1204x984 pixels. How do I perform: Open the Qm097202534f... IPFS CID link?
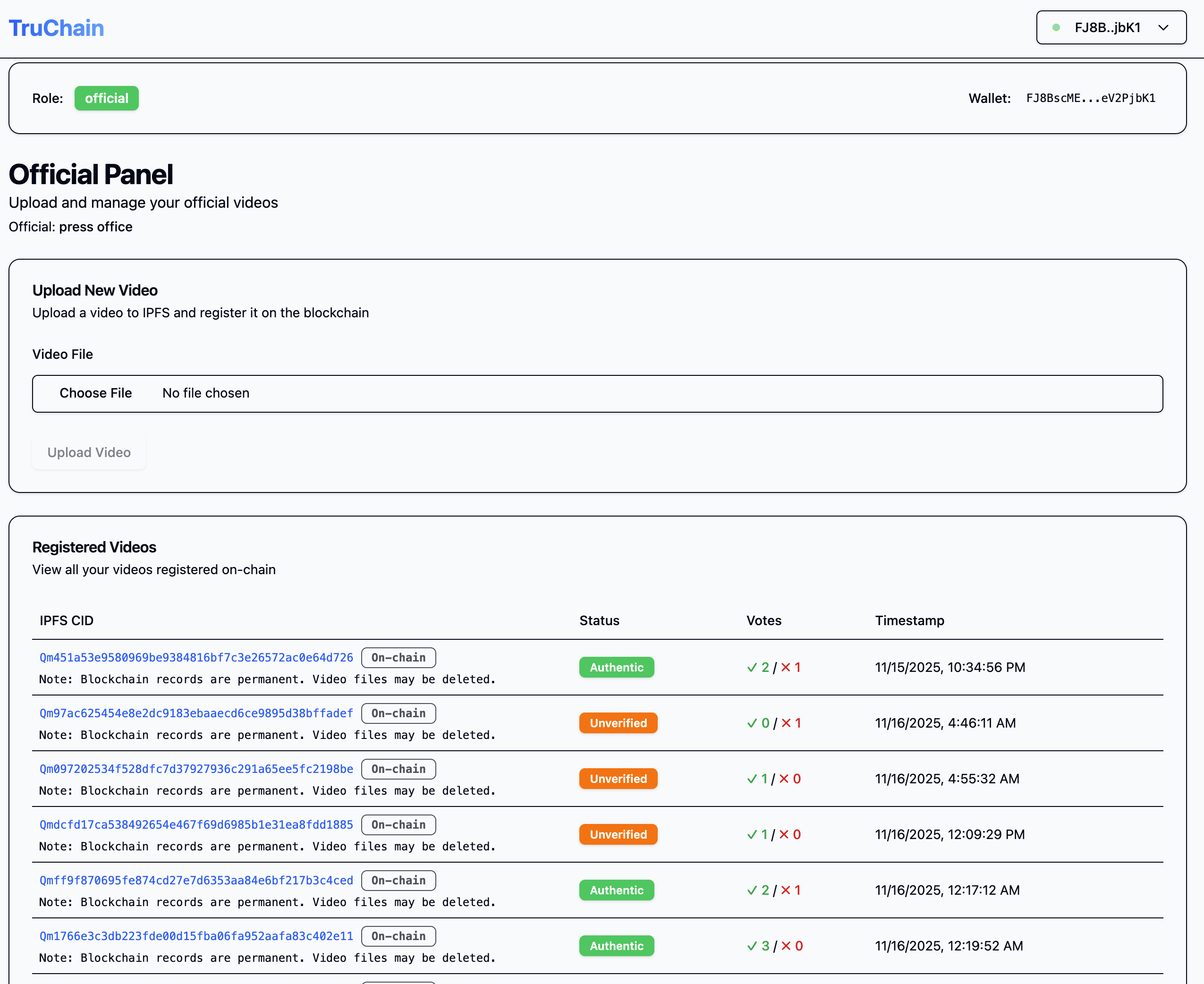196,769
